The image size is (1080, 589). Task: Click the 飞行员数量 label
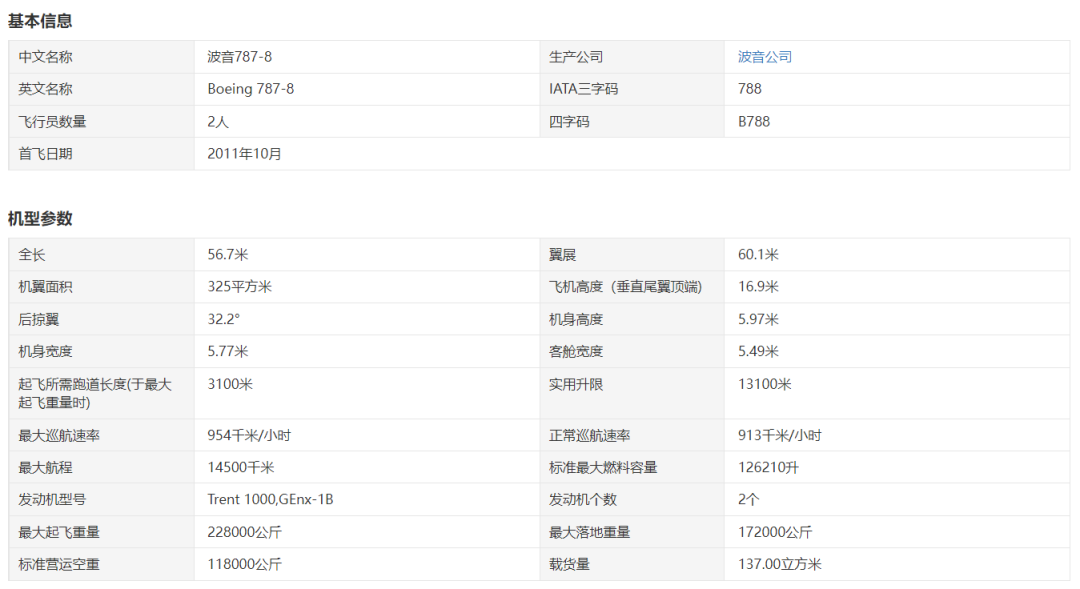coord(52,122)
